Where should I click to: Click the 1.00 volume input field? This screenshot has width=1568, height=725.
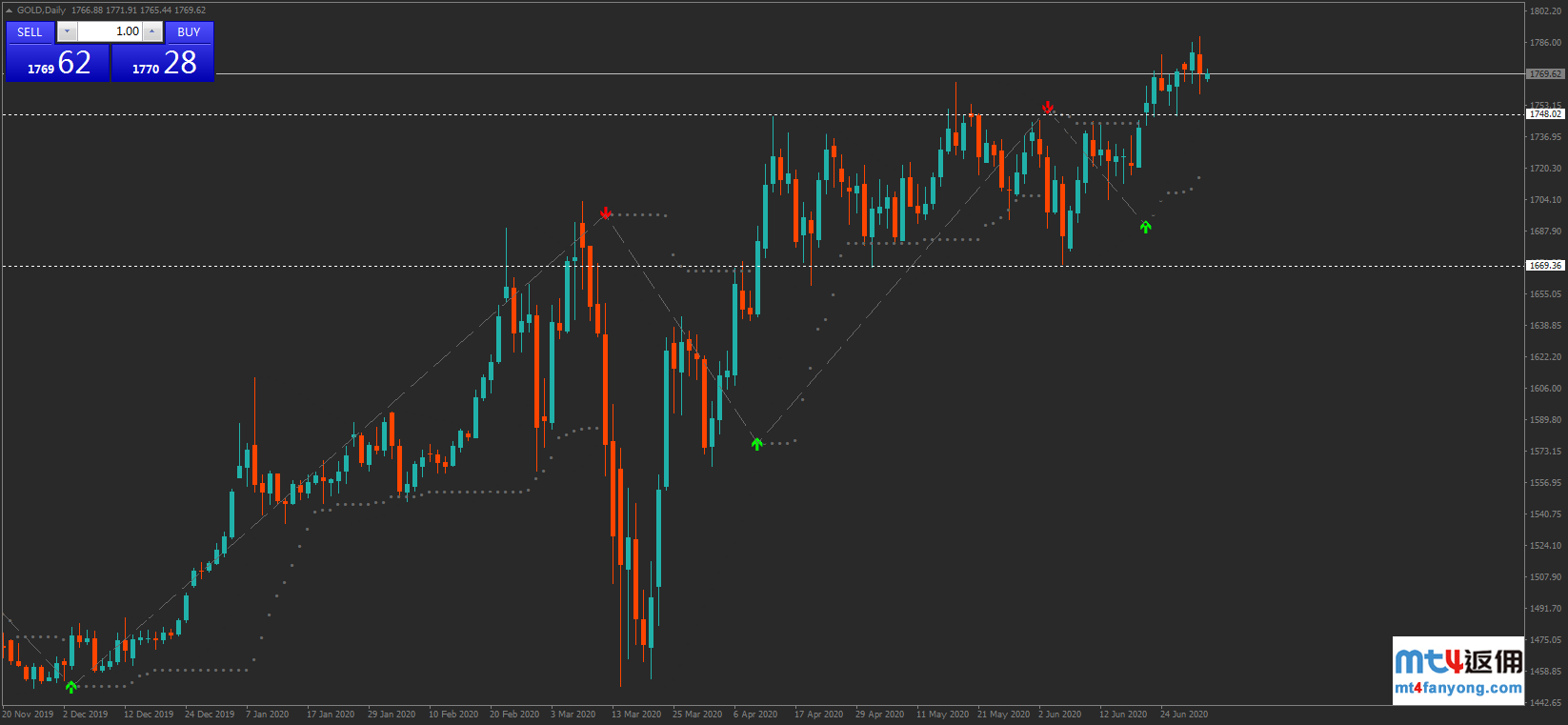(110, 31)
